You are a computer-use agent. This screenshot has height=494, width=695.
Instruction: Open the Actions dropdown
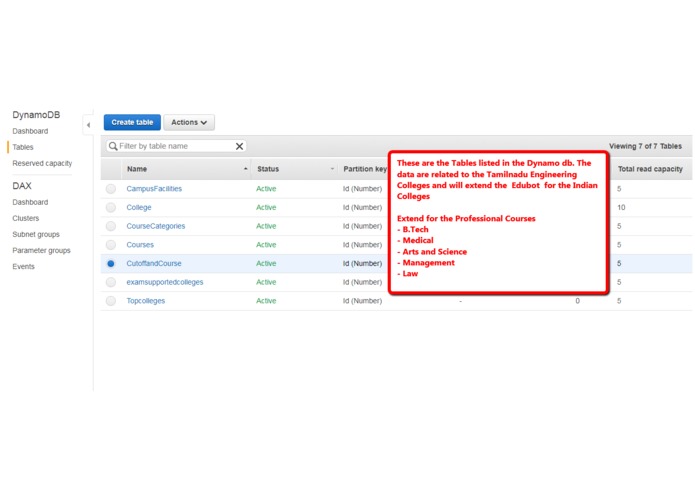[x=189, y=122]
